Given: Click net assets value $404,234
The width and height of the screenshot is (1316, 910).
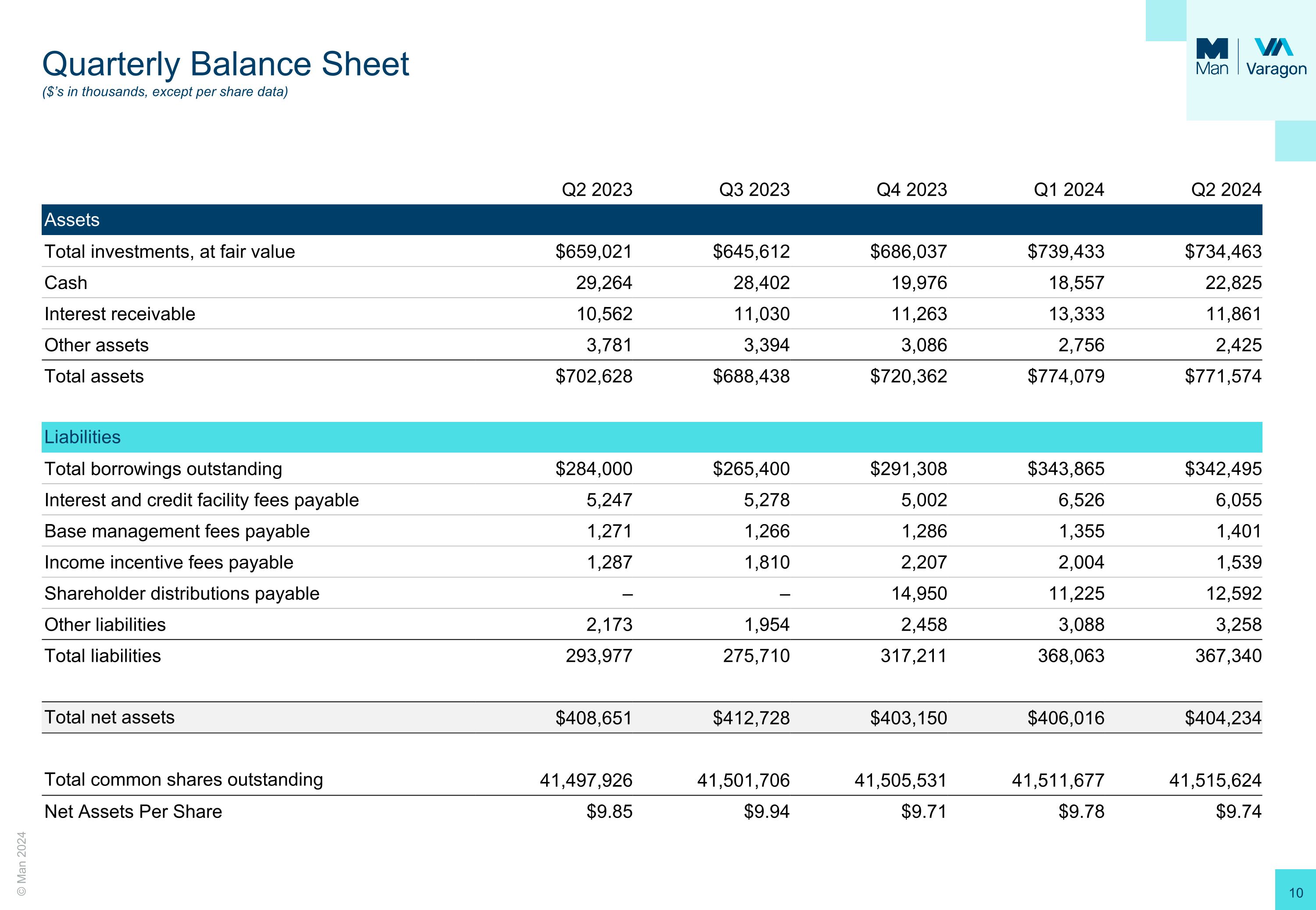Looking at the screenshot, I should (x=1223, y=718).
